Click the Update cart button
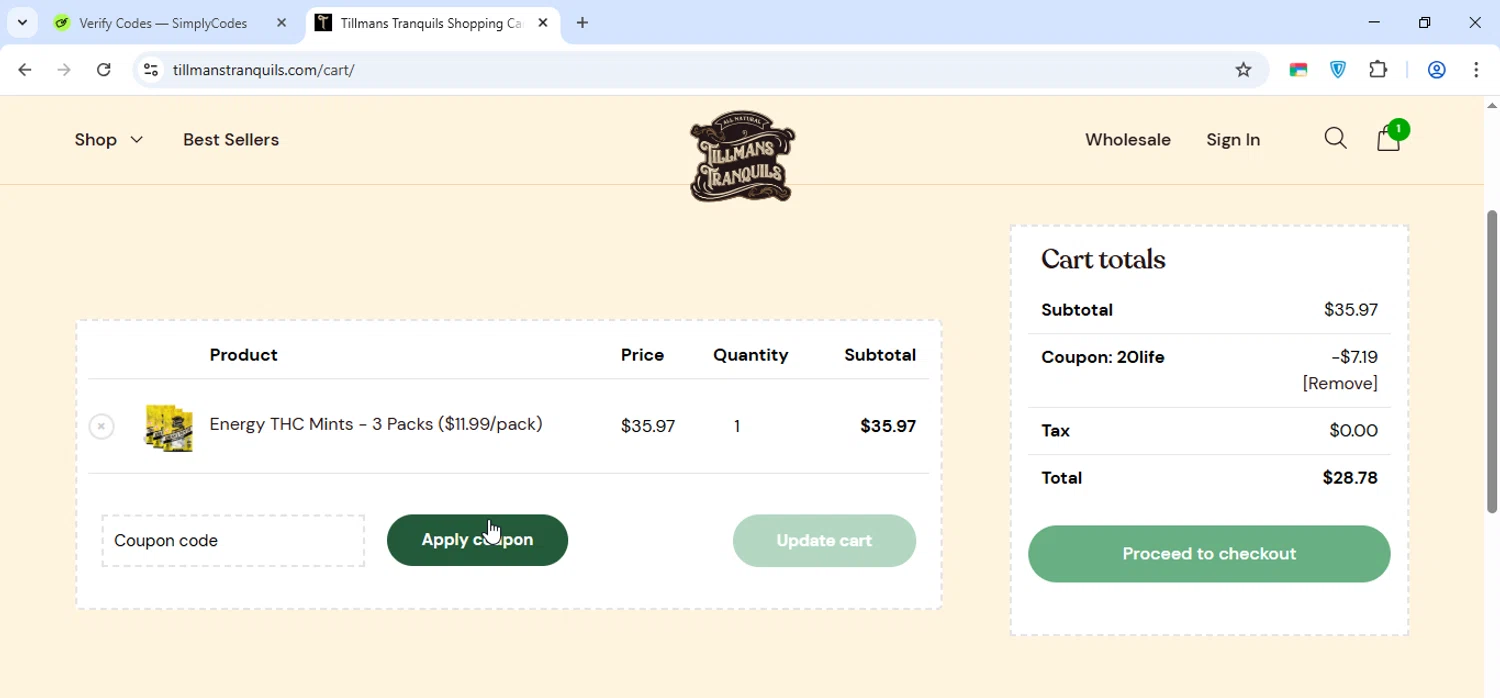Viewport: 1500px width, 698px height. [824, 541]
